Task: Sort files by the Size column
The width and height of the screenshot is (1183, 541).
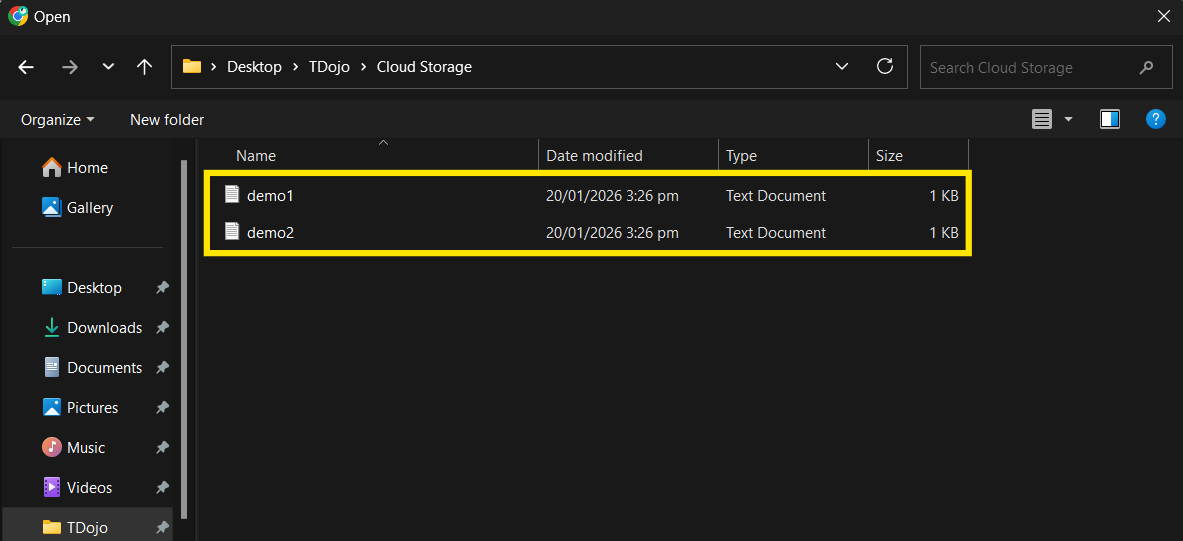Action: pos(889,156)
